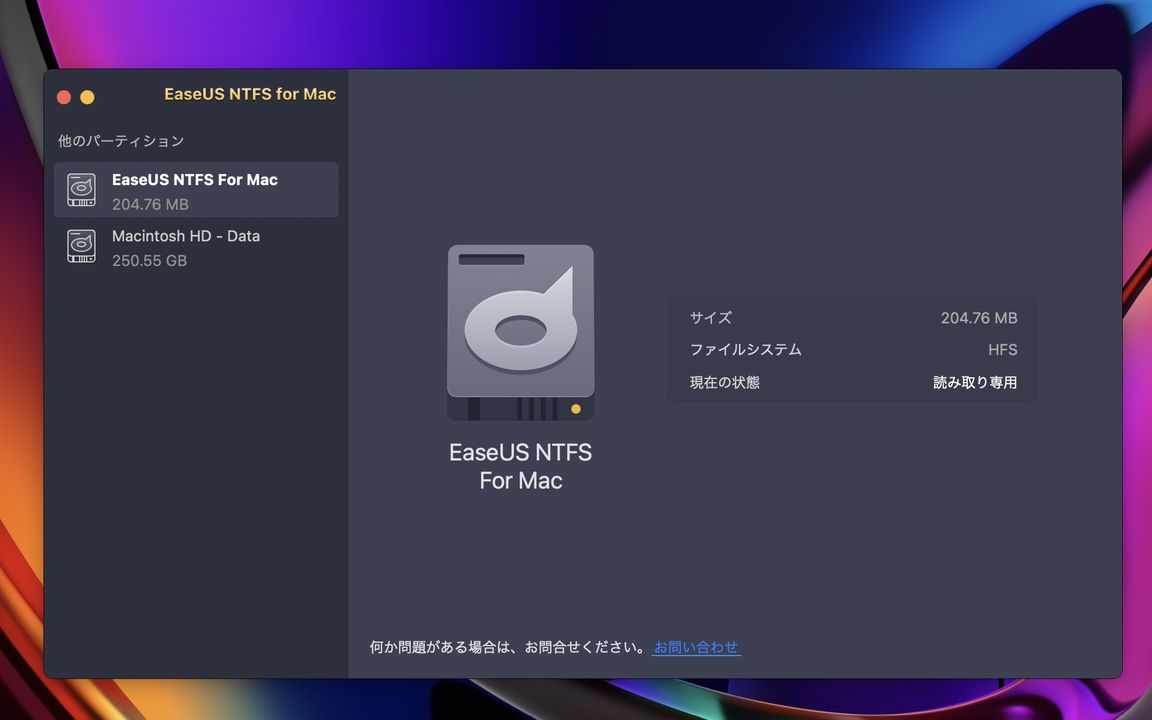Click the EaseUS NTFS for Mac window title

(x=250, y=94)
